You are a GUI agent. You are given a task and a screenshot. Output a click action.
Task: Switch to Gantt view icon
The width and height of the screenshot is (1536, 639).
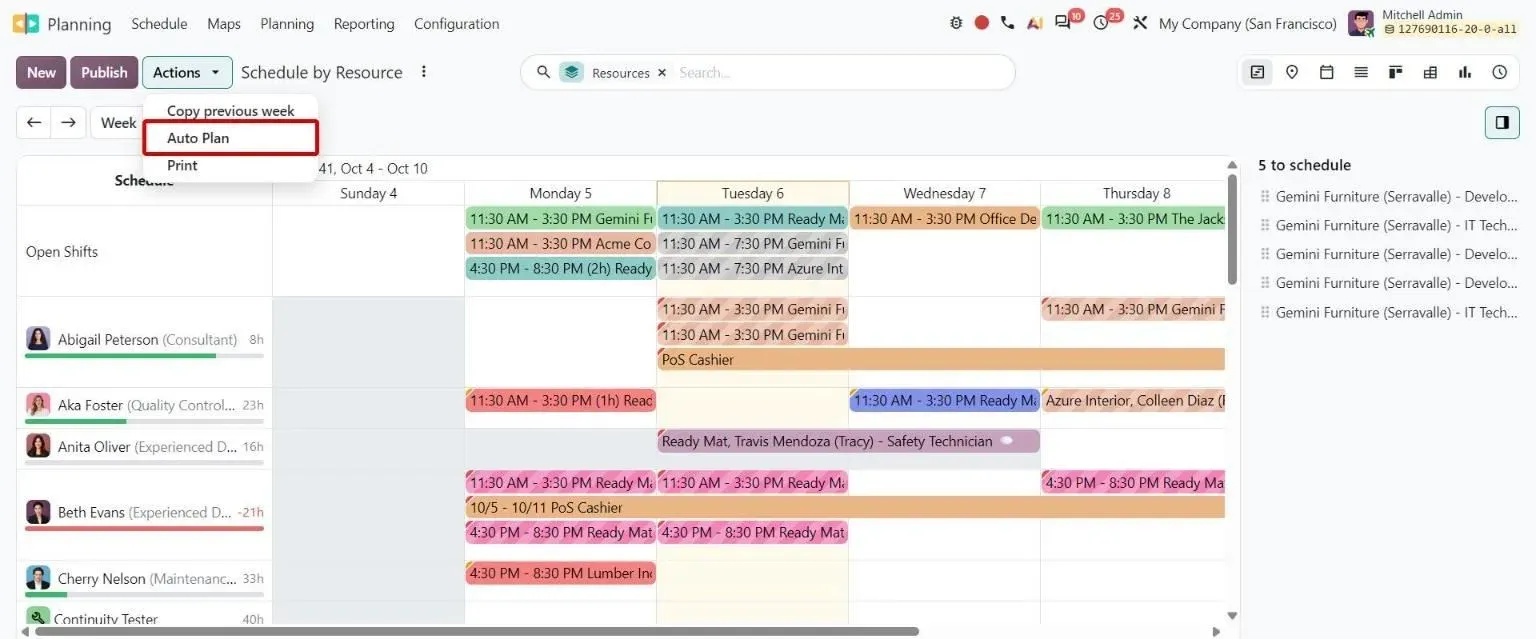tap(1258, 72)
